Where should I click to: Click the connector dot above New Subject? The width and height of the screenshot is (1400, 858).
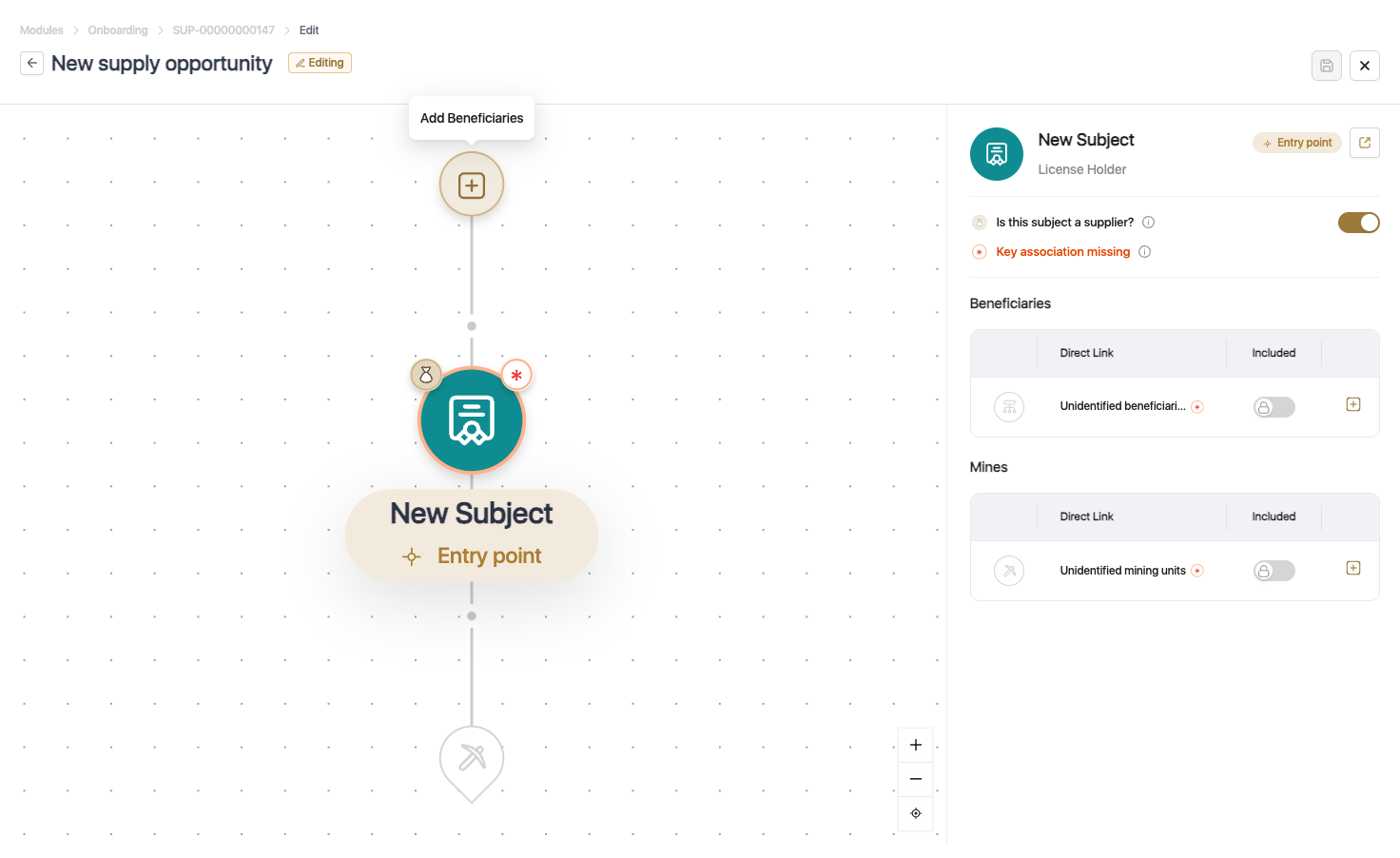472,326
